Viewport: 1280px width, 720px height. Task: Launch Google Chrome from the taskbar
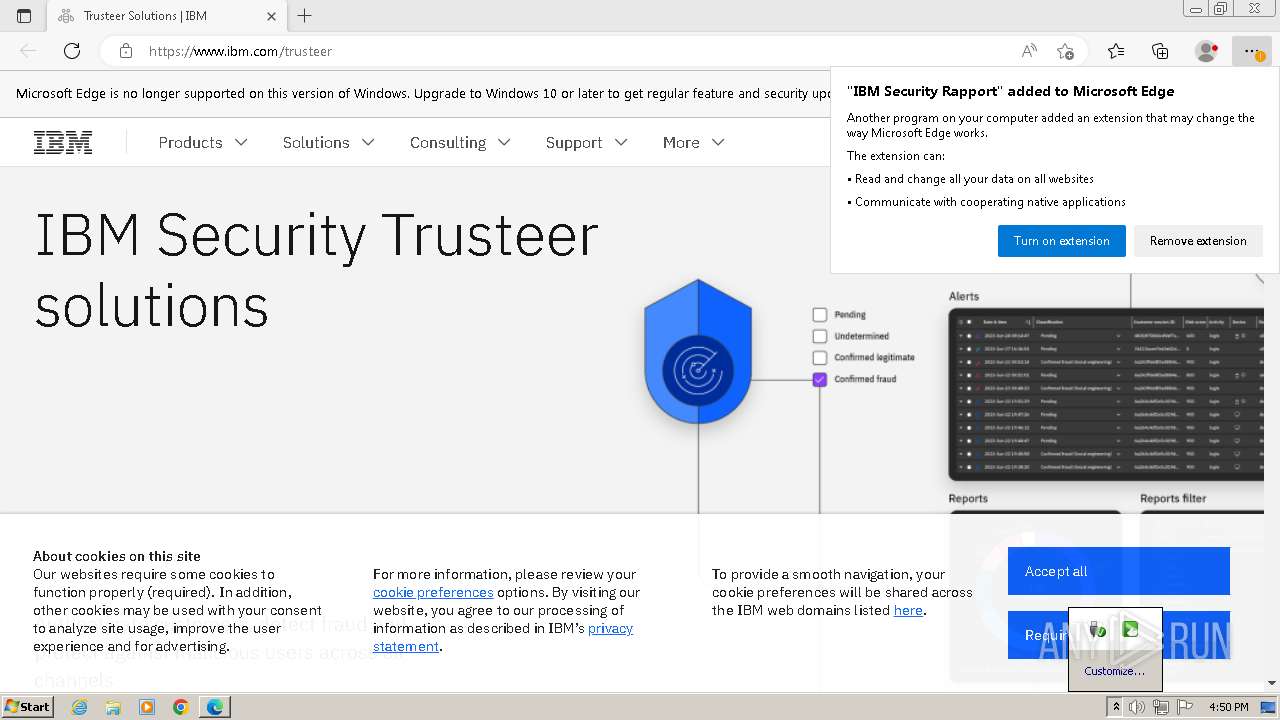pyautogui.click(x=181, y=707)
